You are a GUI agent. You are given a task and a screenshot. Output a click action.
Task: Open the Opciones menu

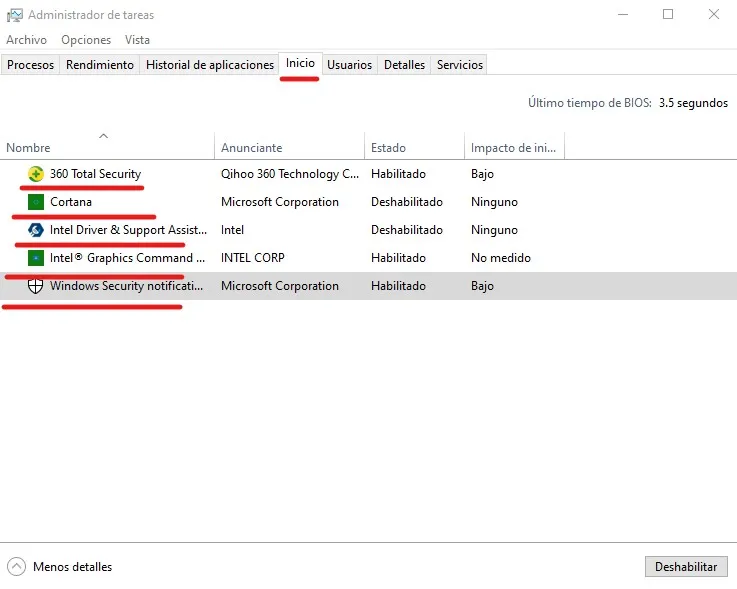86,40
